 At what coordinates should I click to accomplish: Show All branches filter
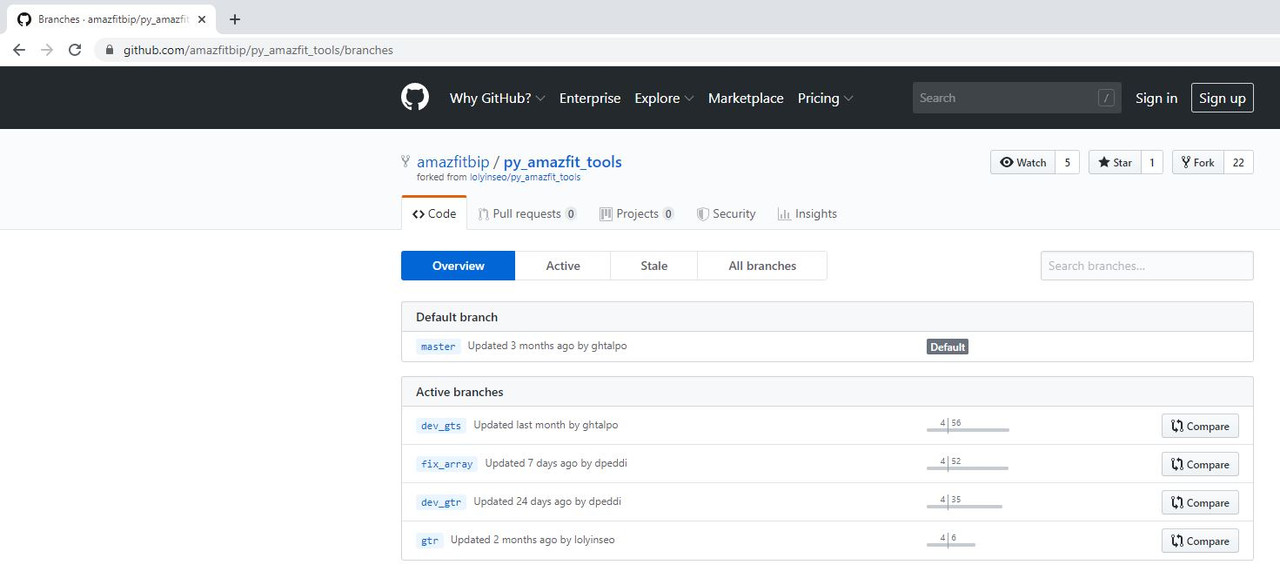[x=762, y=266]
